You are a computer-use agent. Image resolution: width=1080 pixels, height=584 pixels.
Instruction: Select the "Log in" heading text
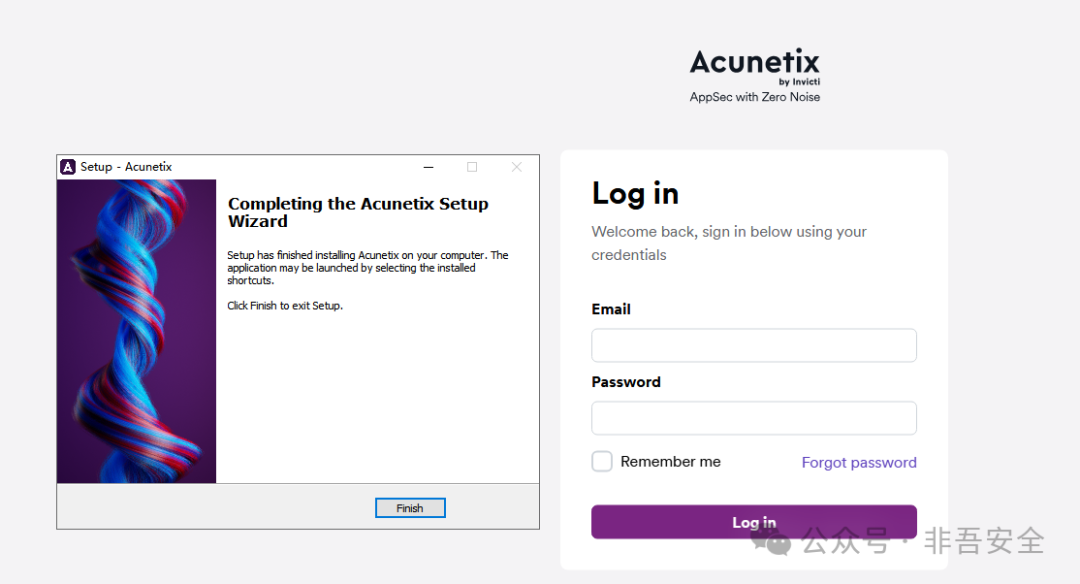pos(635,193)
